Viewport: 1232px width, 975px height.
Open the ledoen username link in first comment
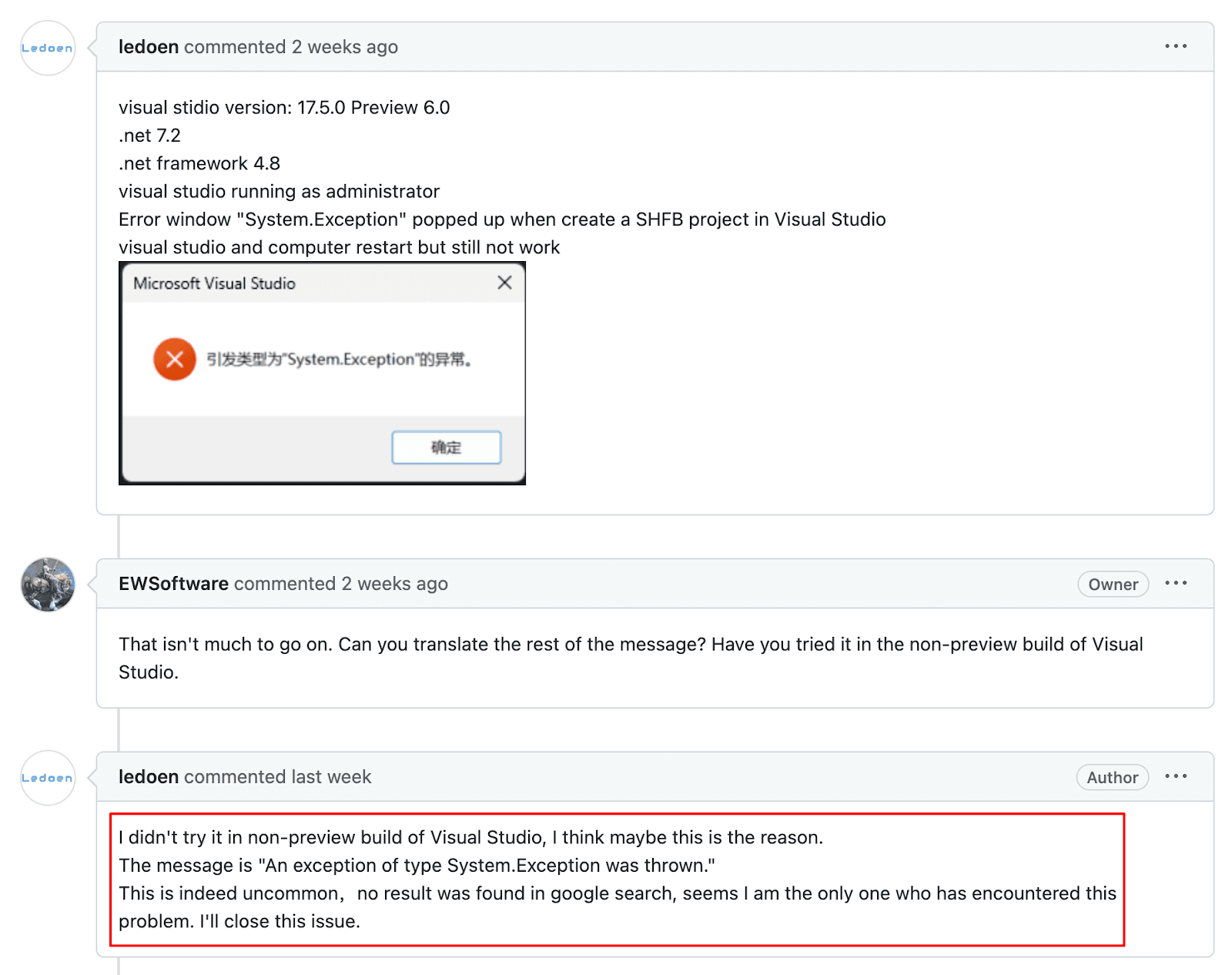pos(149,47)
